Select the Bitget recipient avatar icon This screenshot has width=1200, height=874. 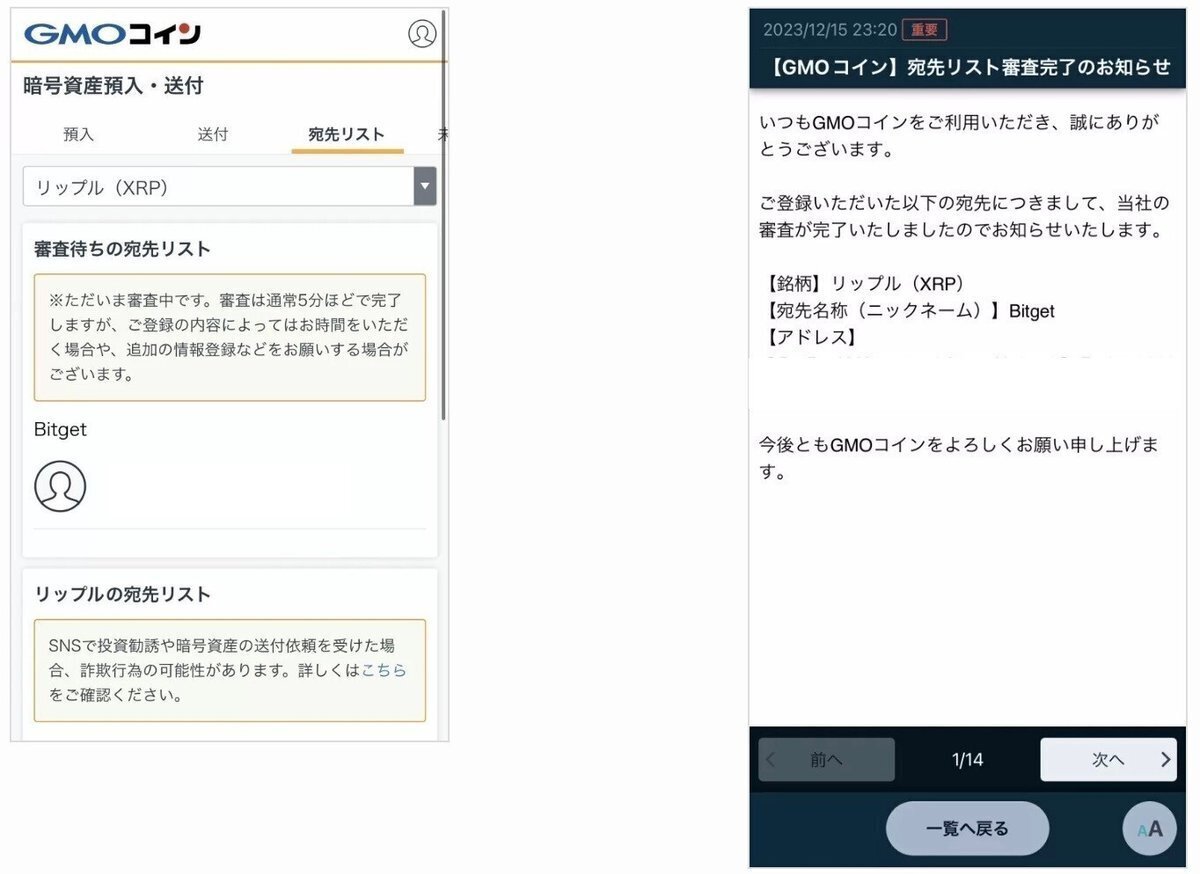click(60, 487)
